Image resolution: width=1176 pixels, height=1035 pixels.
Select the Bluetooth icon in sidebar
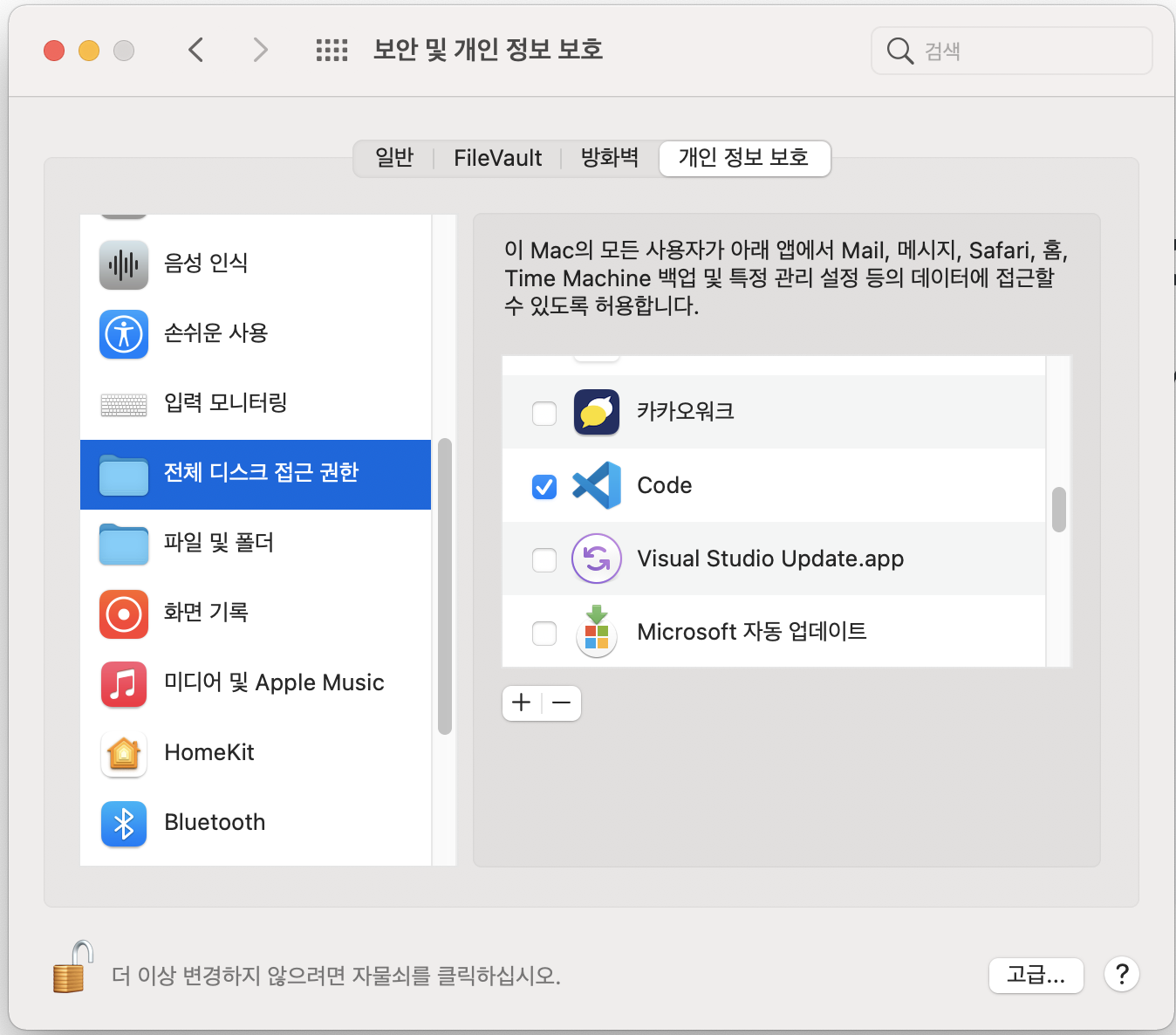click(x=124, y=823)
